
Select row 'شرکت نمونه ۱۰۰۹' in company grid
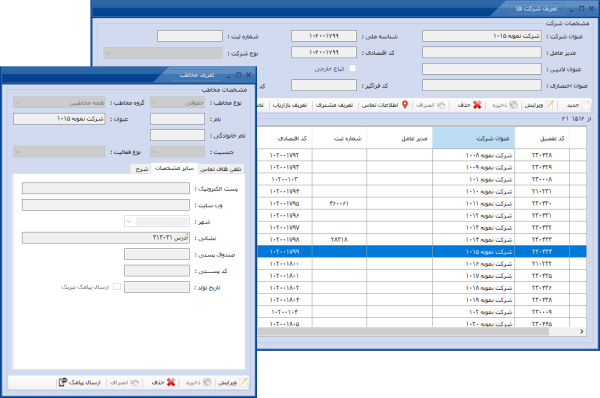(422, 167)
